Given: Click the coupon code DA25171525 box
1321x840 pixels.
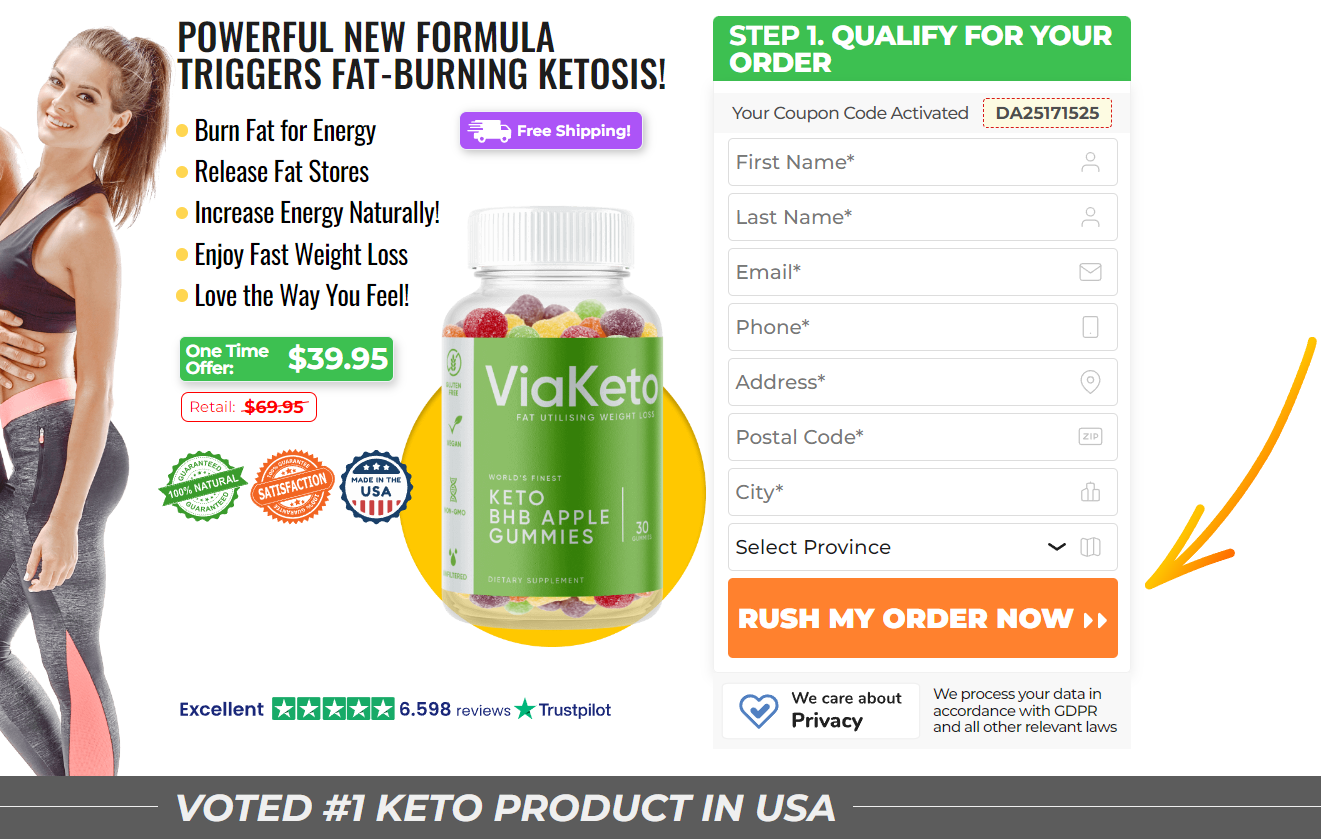Looking at the screenshot, I should click(1047, 113).
